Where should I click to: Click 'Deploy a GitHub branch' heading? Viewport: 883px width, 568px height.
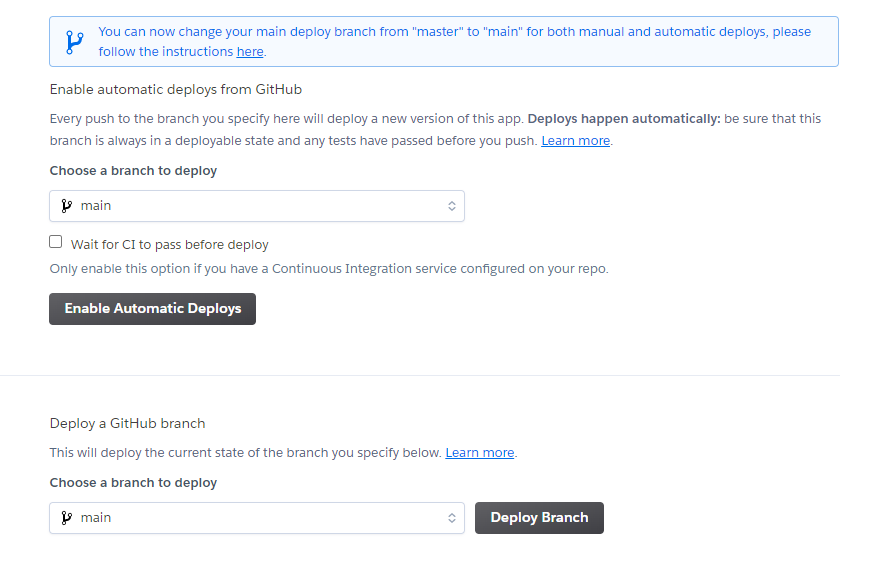[x=127, y=423]
